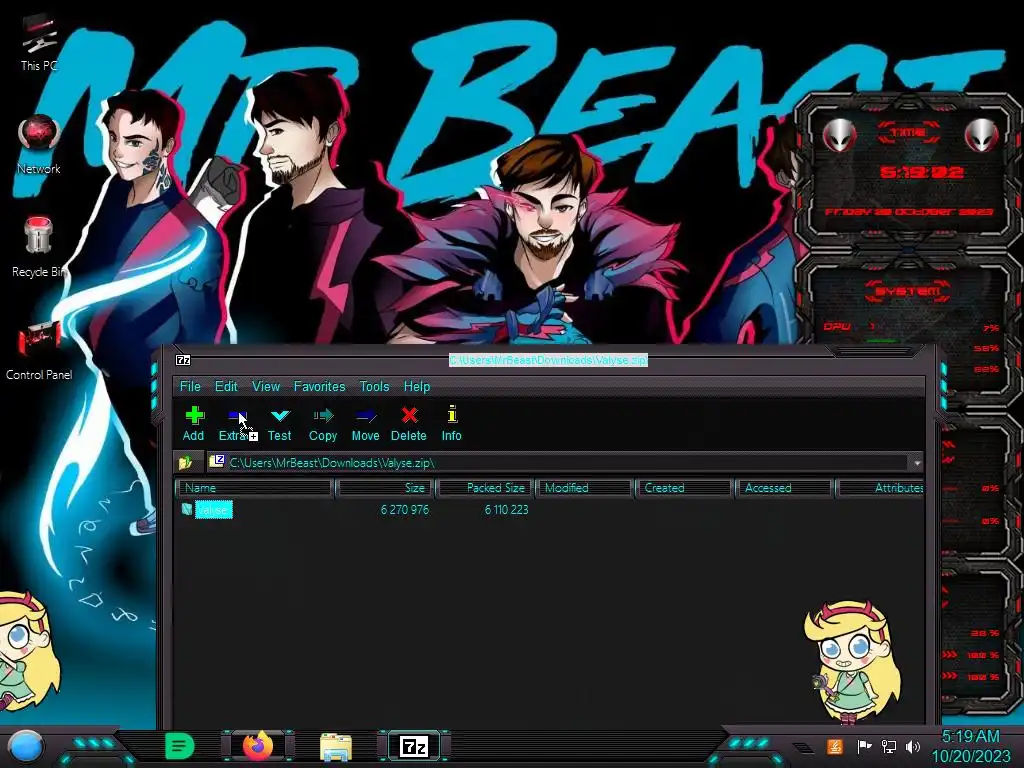
Task: Open the Help menu
Action: pos(417,386)
